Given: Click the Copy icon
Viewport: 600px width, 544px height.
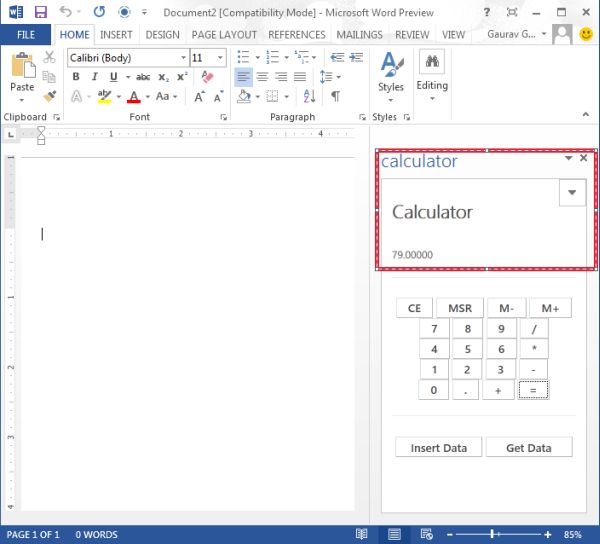Looking at the screenshot, I should tap(49, 77).
